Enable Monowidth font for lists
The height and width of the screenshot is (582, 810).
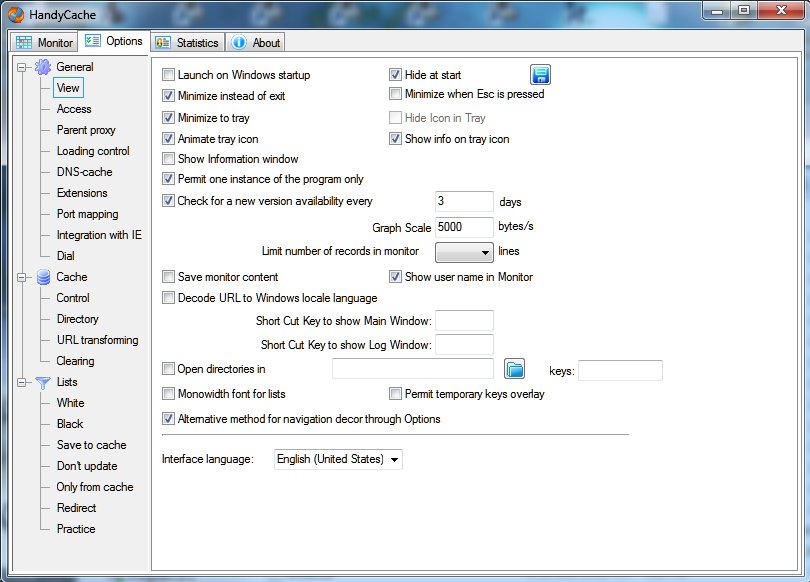click(168, 394)
